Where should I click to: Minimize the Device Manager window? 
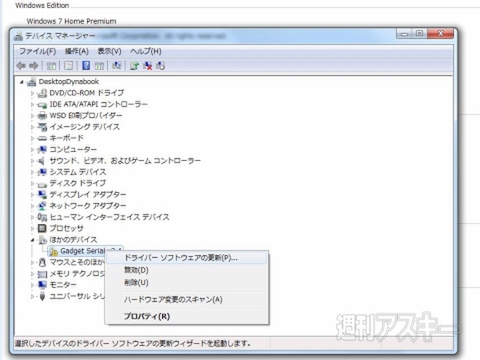pos(405,33)
